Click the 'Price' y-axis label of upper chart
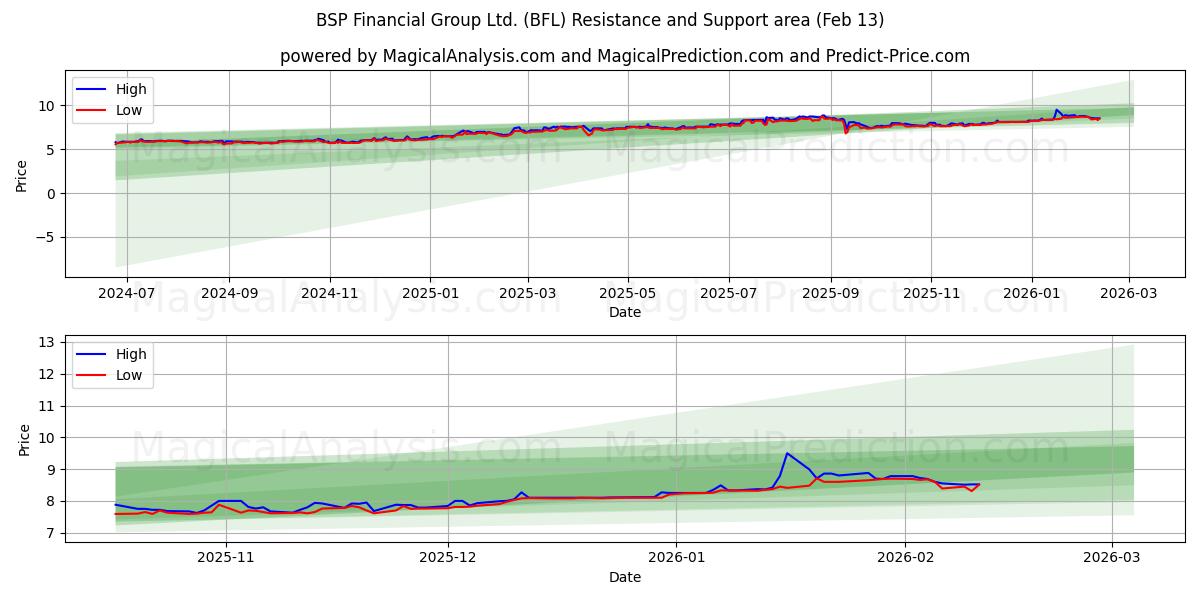This screenshot has width=1200, height=600. coord(23,174)
